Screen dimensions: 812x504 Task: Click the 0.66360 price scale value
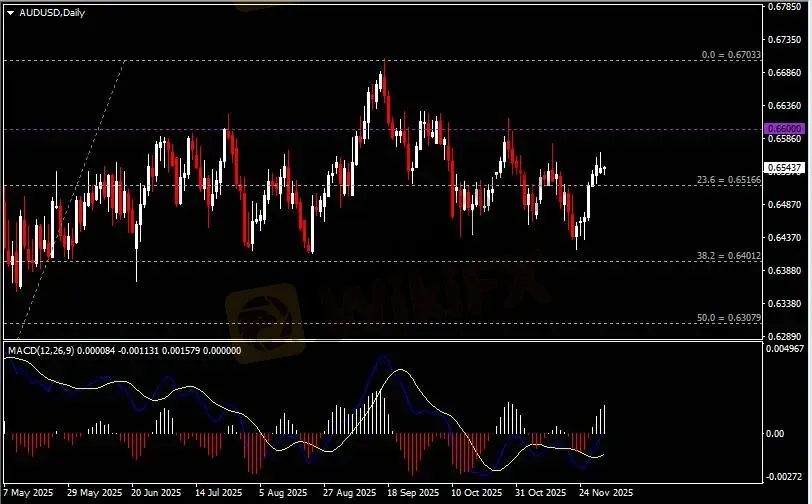pyautogui.click(x=785, y=106)
